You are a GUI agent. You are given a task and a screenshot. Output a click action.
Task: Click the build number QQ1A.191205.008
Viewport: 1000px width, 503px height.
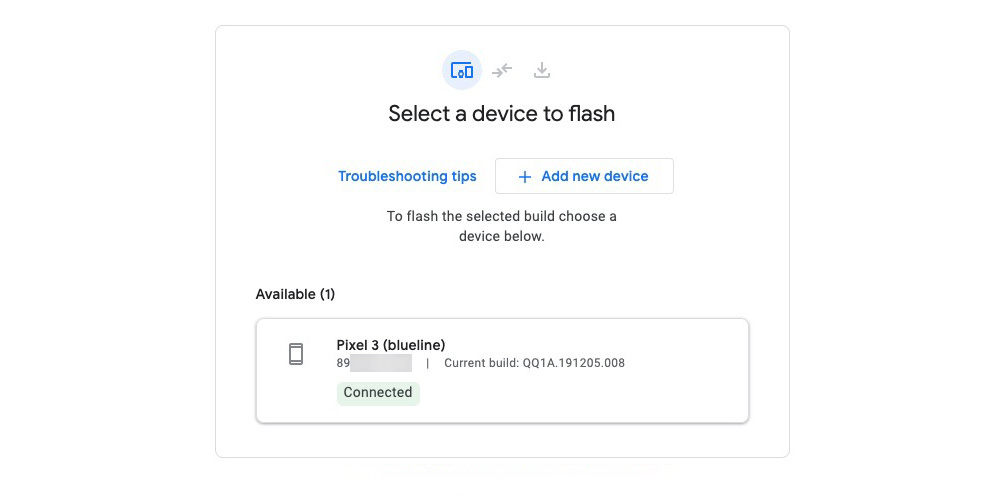click(574, 363)
